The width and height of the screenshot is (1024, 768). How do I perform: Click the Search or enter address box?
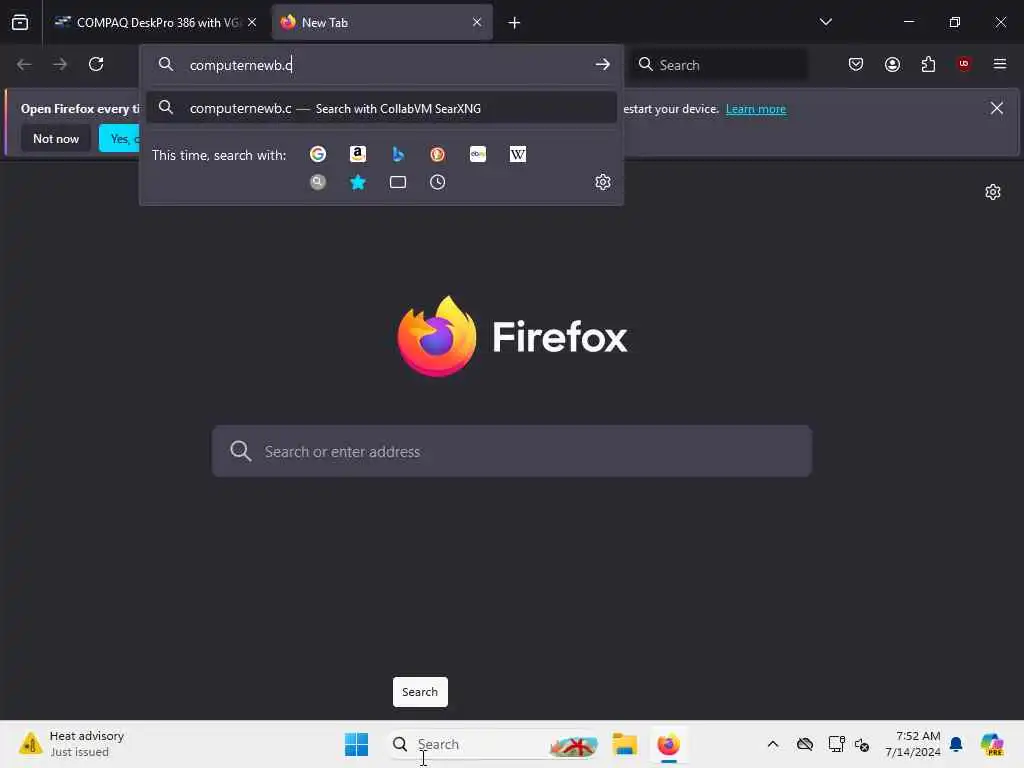(512, 451)
